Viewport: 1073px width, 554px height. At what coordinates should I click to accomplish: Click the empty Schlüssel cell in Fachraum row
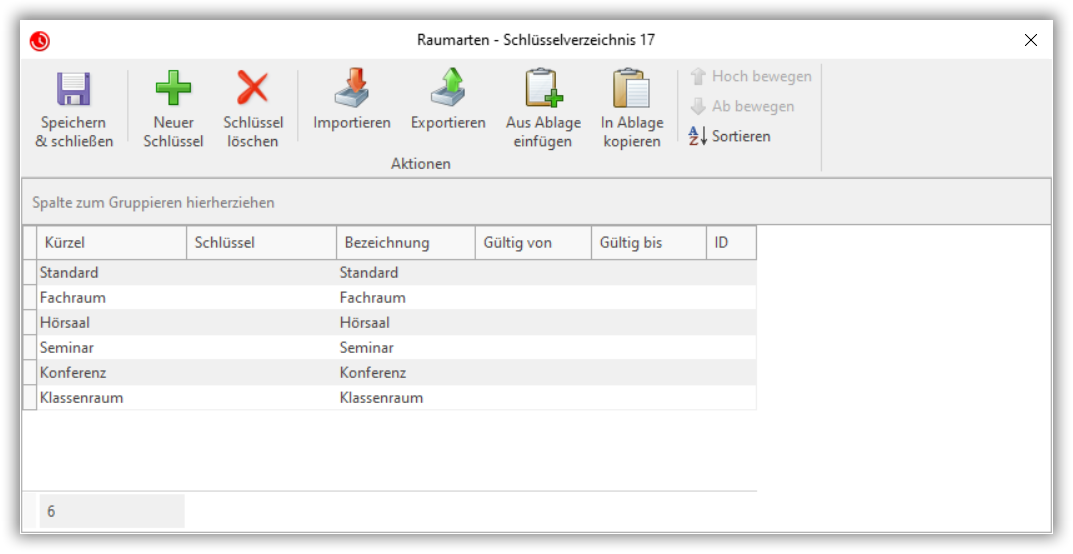click(x=261, y=298)
